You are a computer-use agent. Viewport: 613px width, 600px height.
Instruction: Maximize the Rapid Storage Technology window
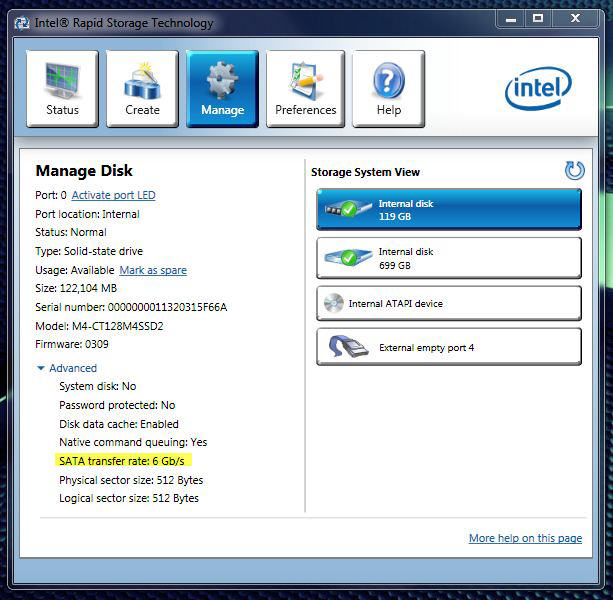click(538, 19)
